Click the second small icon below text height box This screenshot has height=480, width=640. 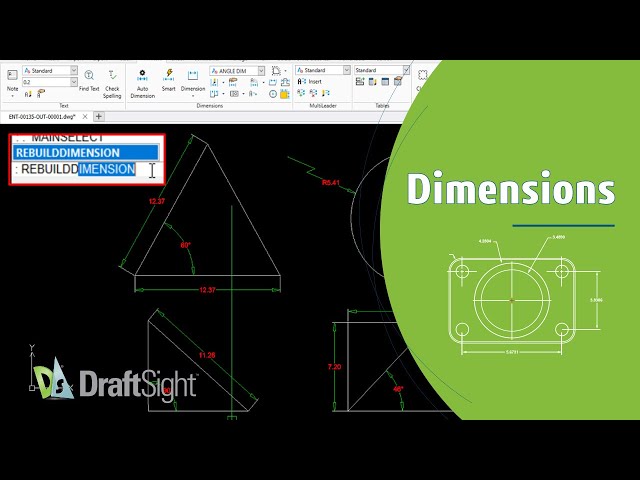pos(40,95)
